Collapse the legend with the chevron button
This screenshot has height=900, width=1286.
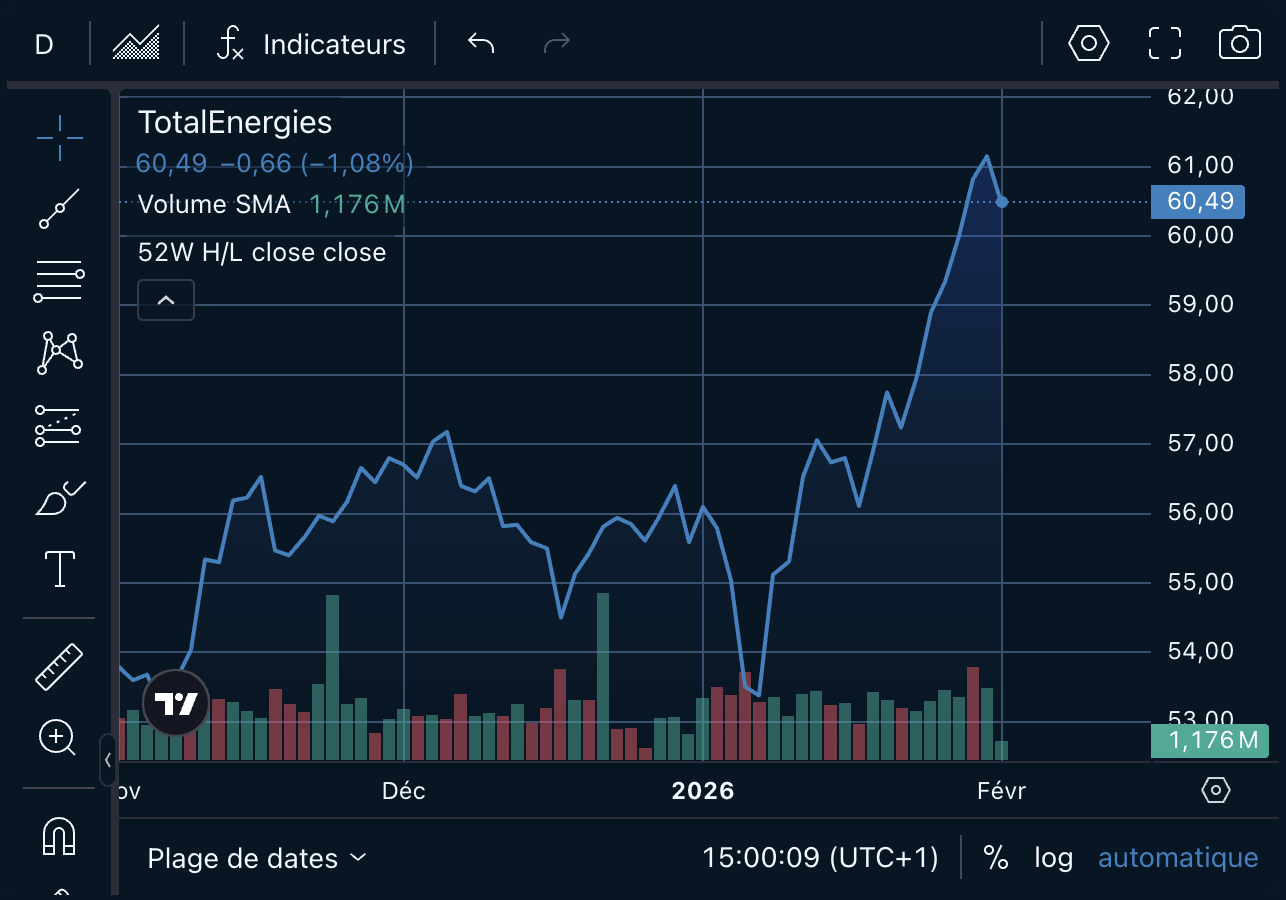click(x=165, y=300)
